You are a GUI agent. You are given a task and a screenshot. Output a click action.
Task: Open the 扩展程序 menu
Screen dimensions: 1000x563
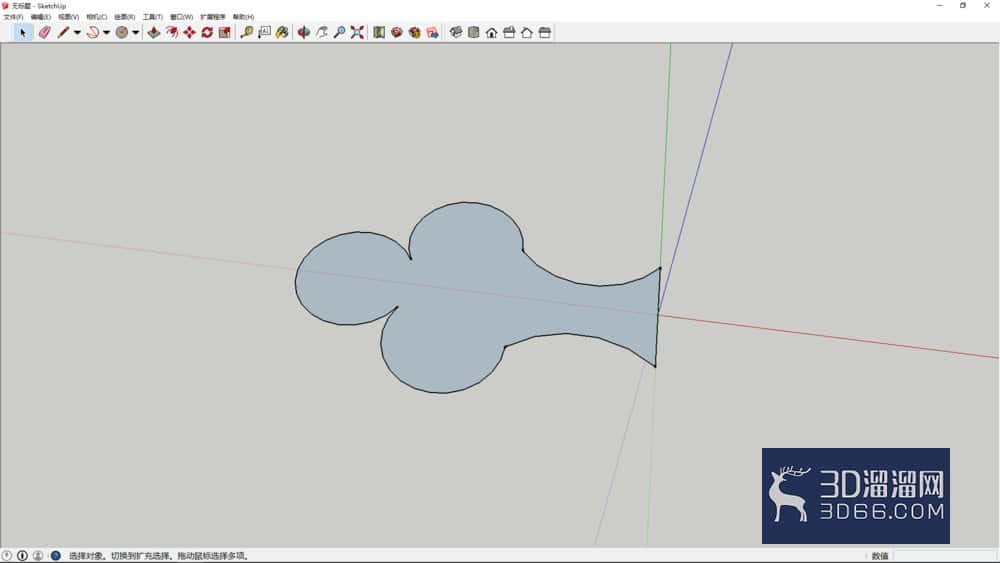pos(213,17)
